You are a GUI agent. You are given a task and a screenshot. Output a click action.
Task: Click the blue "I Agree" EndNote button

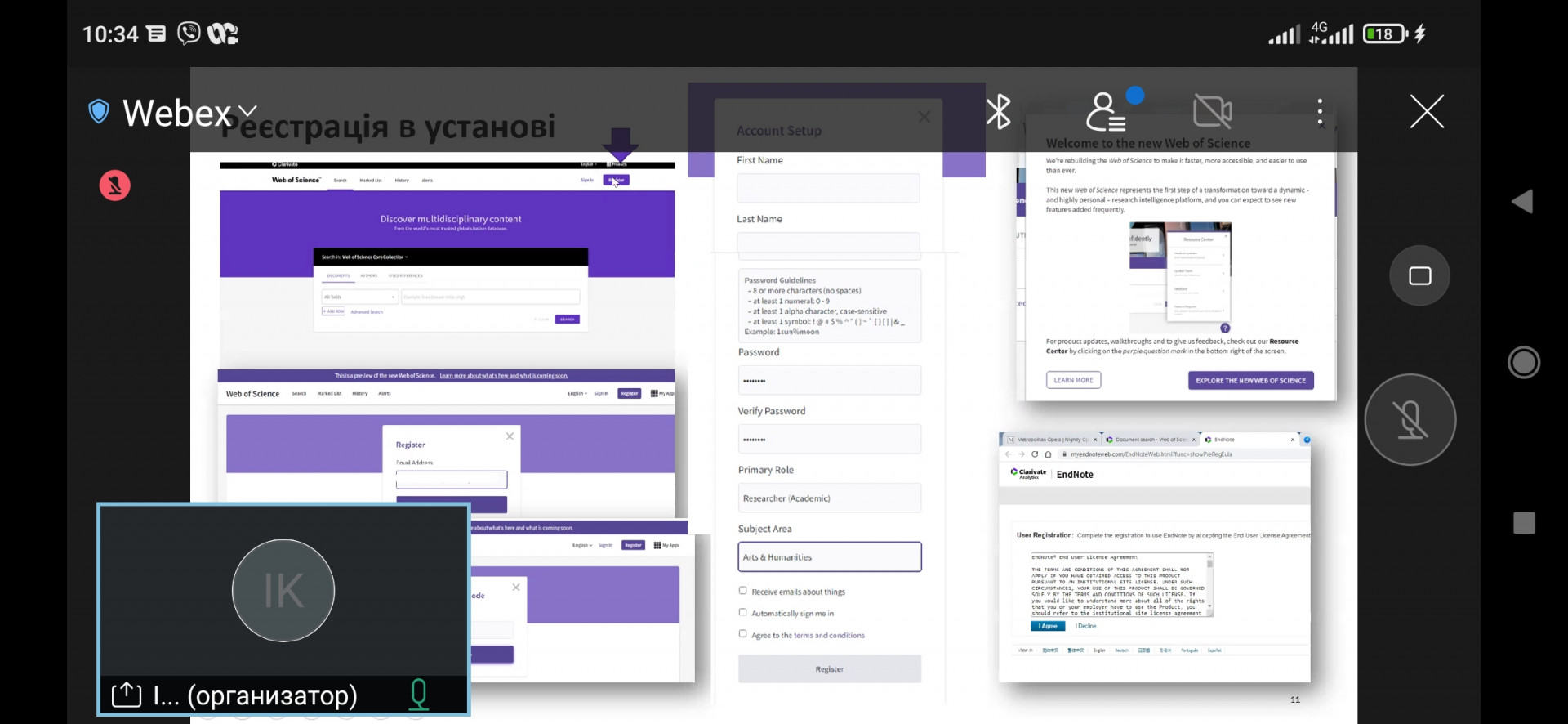tap(1048, 626)
